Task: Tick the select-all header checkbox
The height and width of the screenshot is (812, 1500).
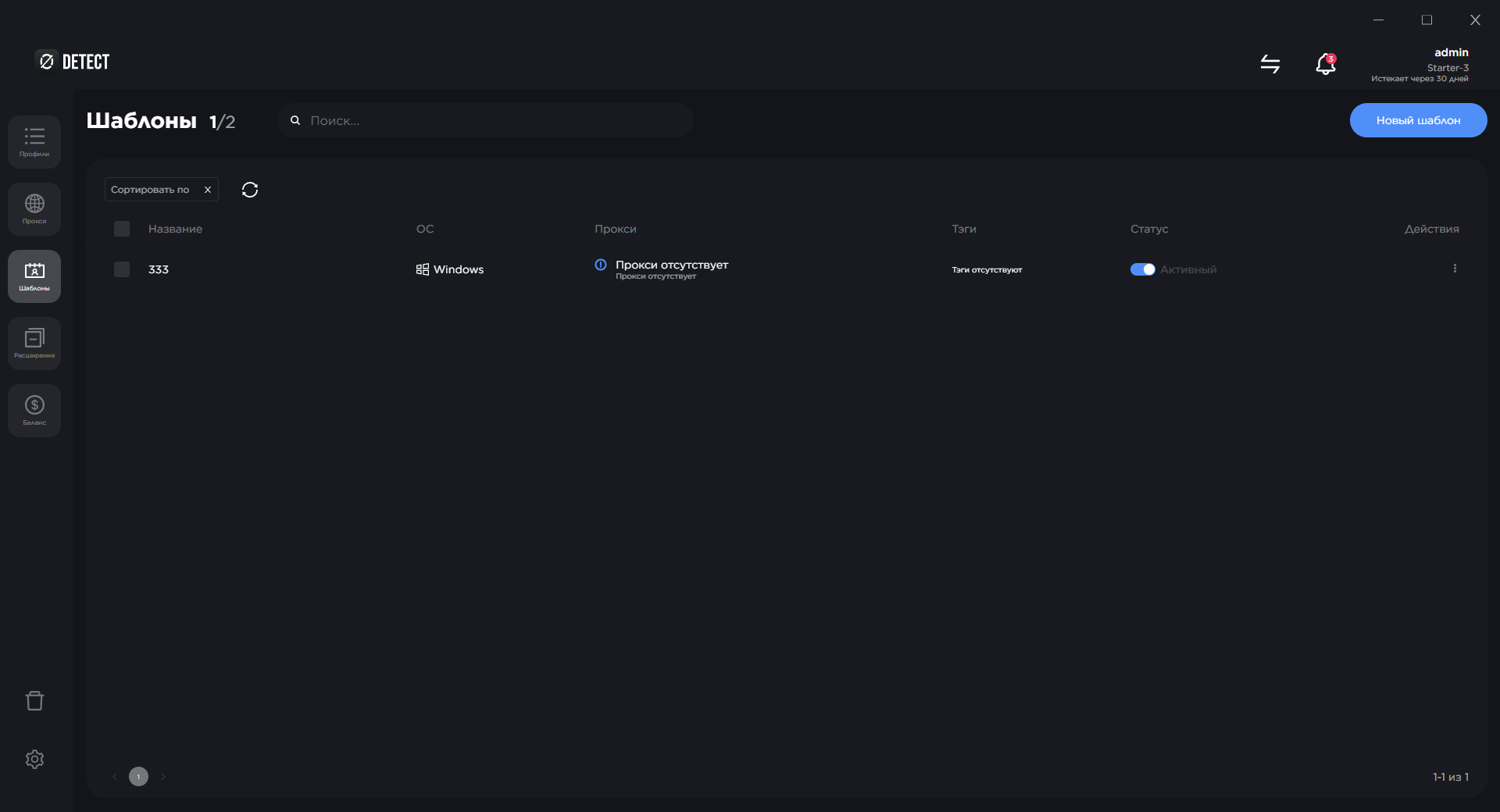Action: [122, 229]
